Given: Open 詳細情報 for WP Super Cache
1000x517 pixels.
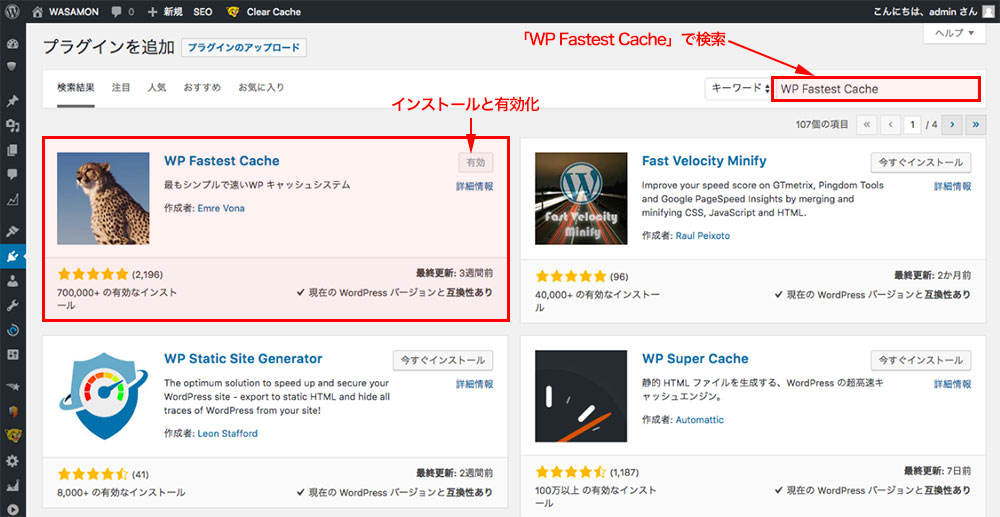Looking at the screenshot, I should 953,384.
